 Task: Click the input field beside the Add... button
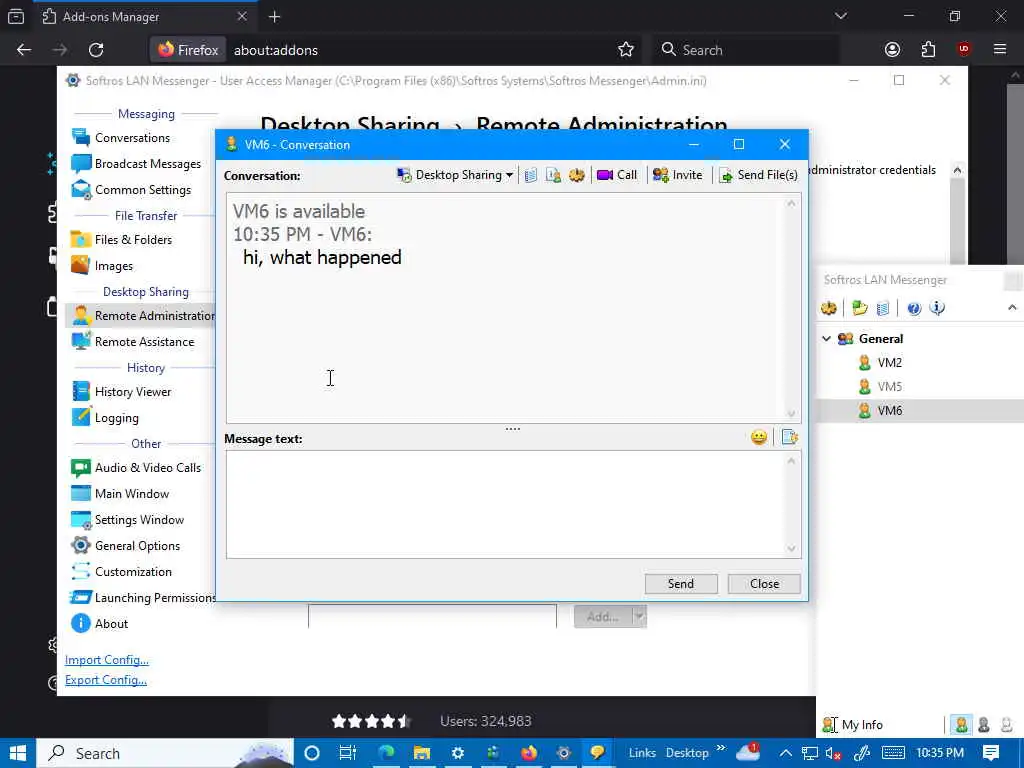[432, 616]
